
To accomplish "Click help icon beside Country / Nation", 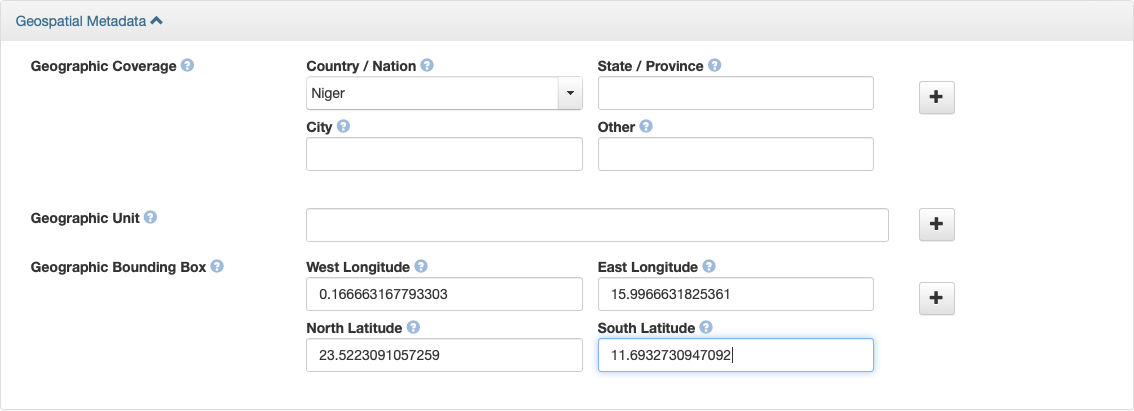I will [427, 65].
